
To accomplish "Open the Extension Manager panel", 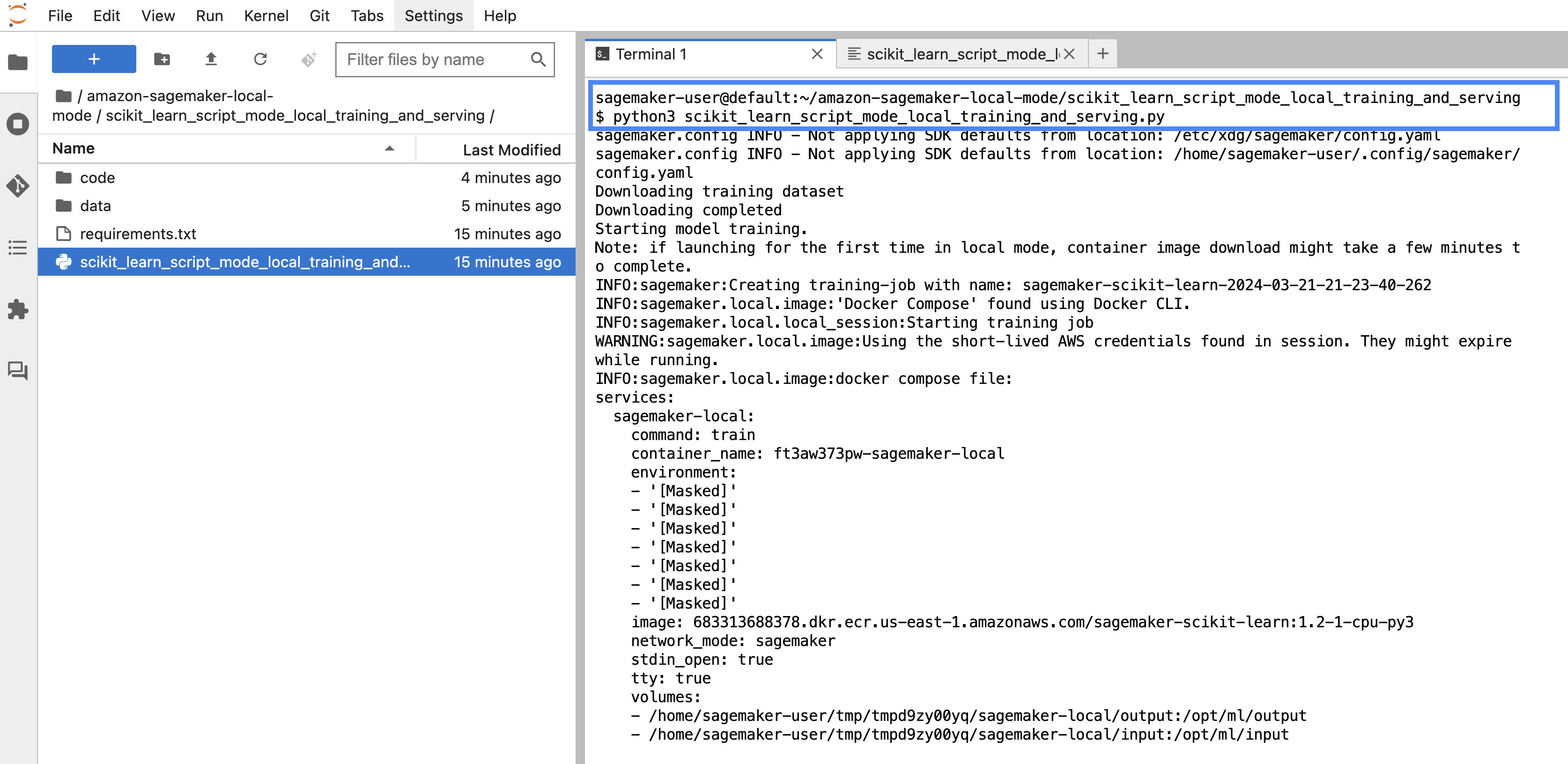I will pyautogui.click(x=18, y=309).
